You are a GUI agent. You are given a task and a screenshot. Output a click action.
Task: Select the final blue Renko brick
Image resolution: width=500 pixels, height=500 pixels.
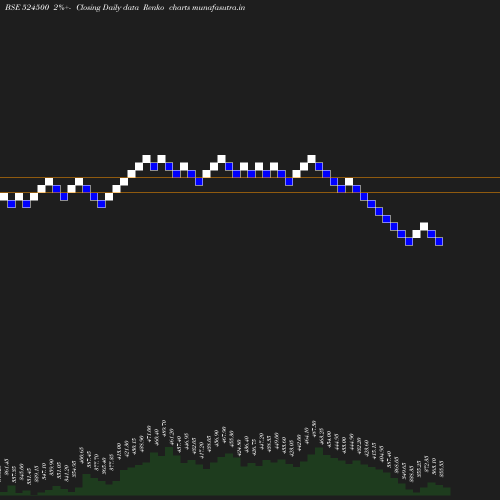coord(439,241)
